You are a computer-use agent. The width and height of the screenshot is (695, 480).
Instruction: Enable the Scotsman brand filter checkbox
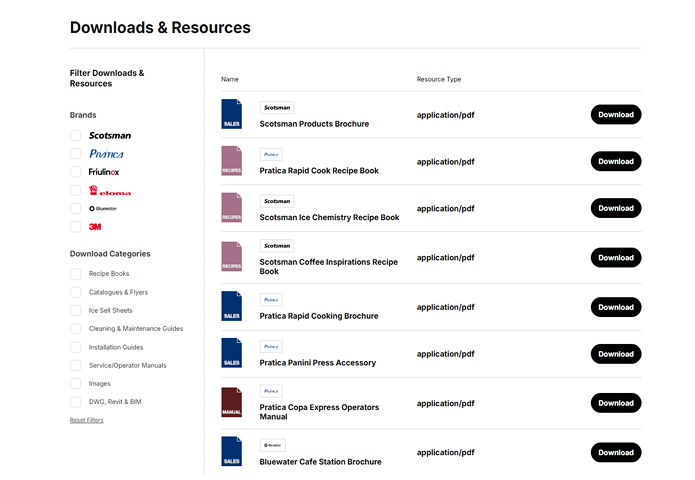click(x=76, y=135)
